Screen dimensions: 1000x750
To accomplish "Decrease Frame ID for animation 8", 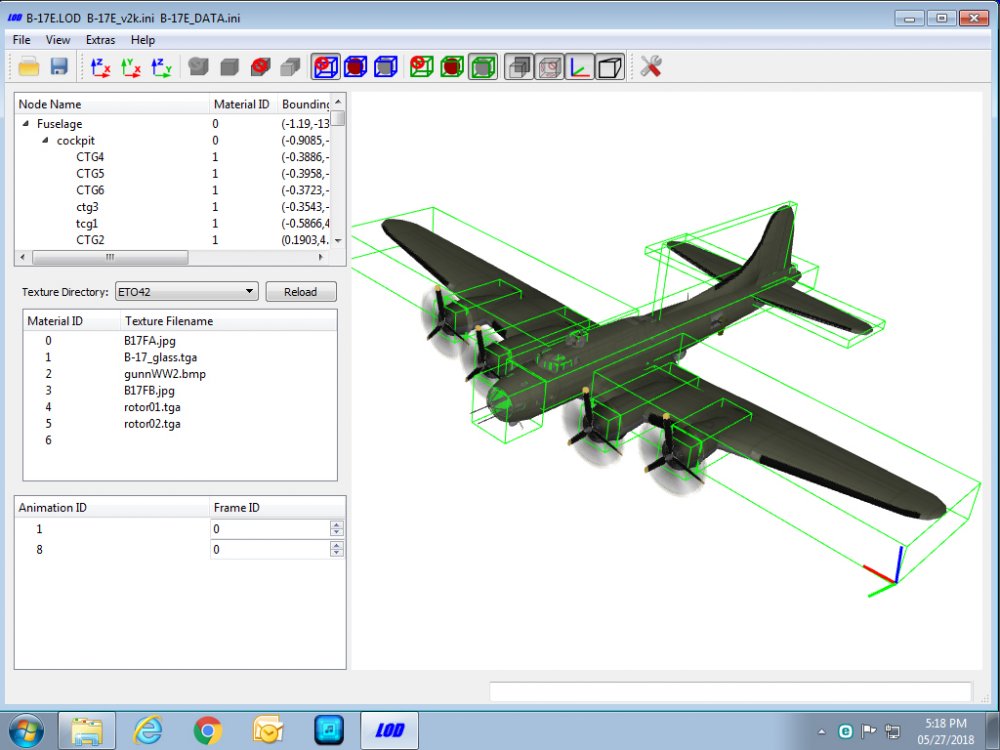I will [x=337, y=554].
